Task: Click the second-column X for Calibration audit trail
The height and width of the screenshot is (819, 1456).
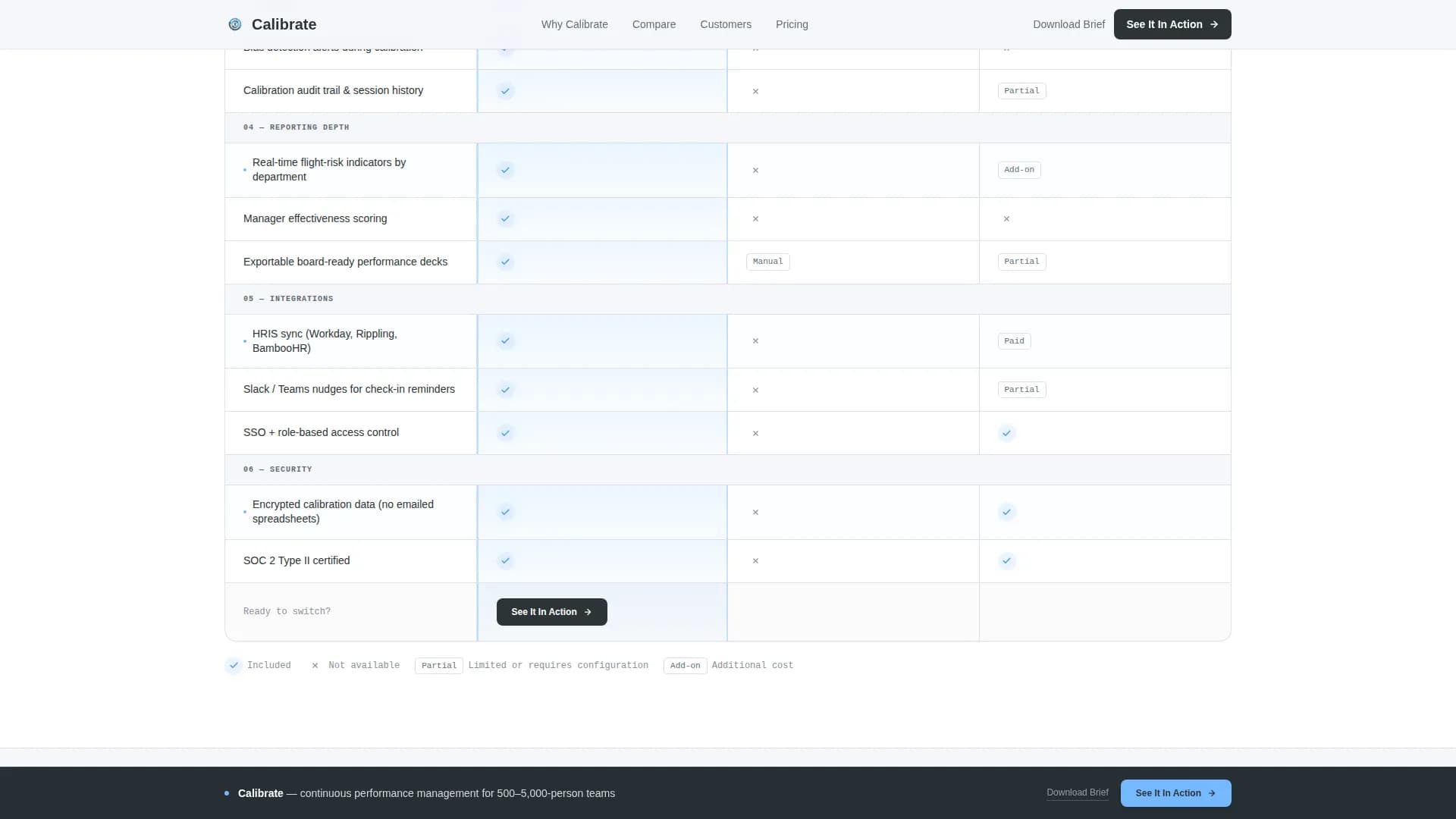Action: pyautogui.click(x=755, y=91)
